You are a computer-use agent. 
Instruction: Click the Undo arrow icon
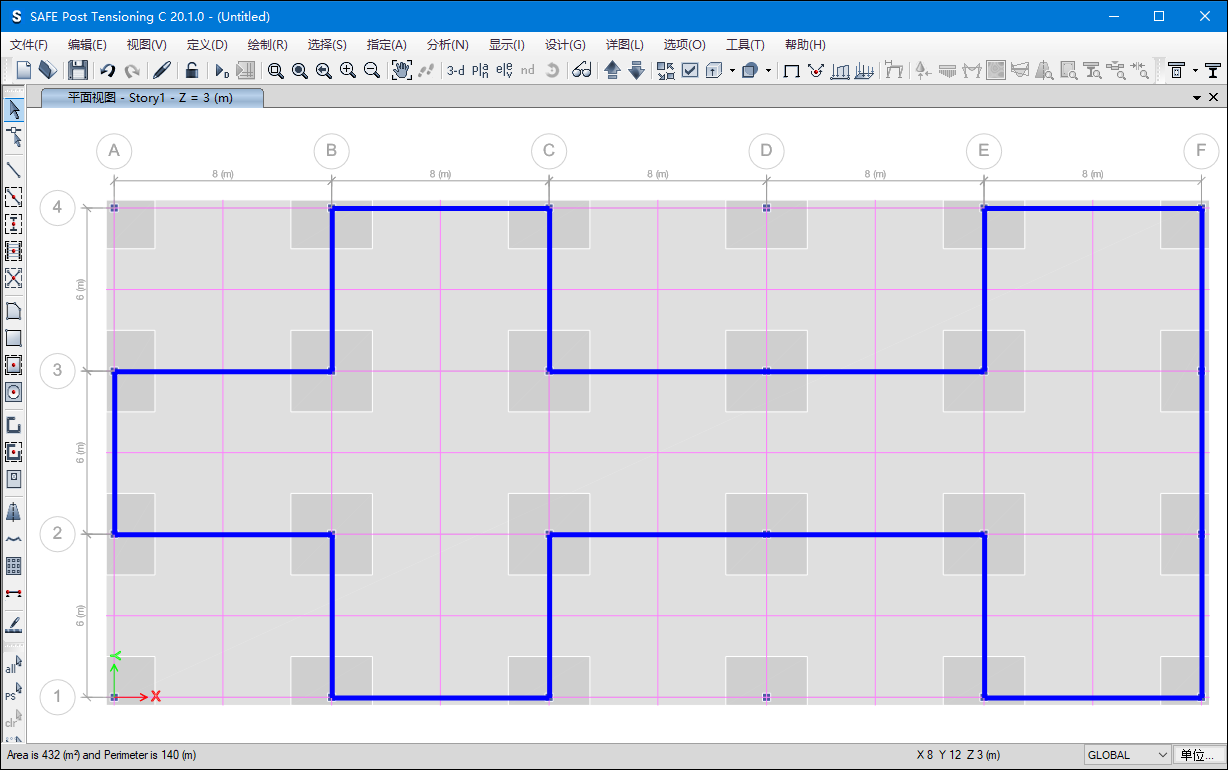(107, 70)
